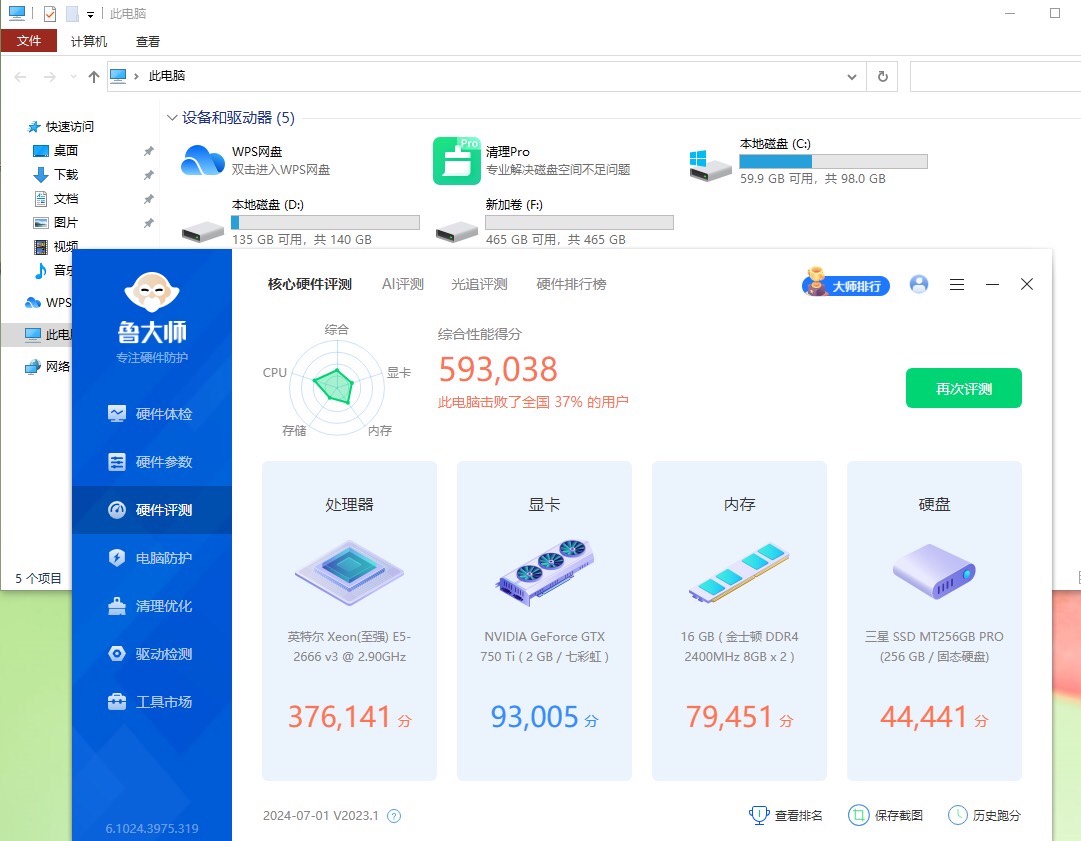
Task: Select 网络 in navigation pane
Action: coord(47,366)
